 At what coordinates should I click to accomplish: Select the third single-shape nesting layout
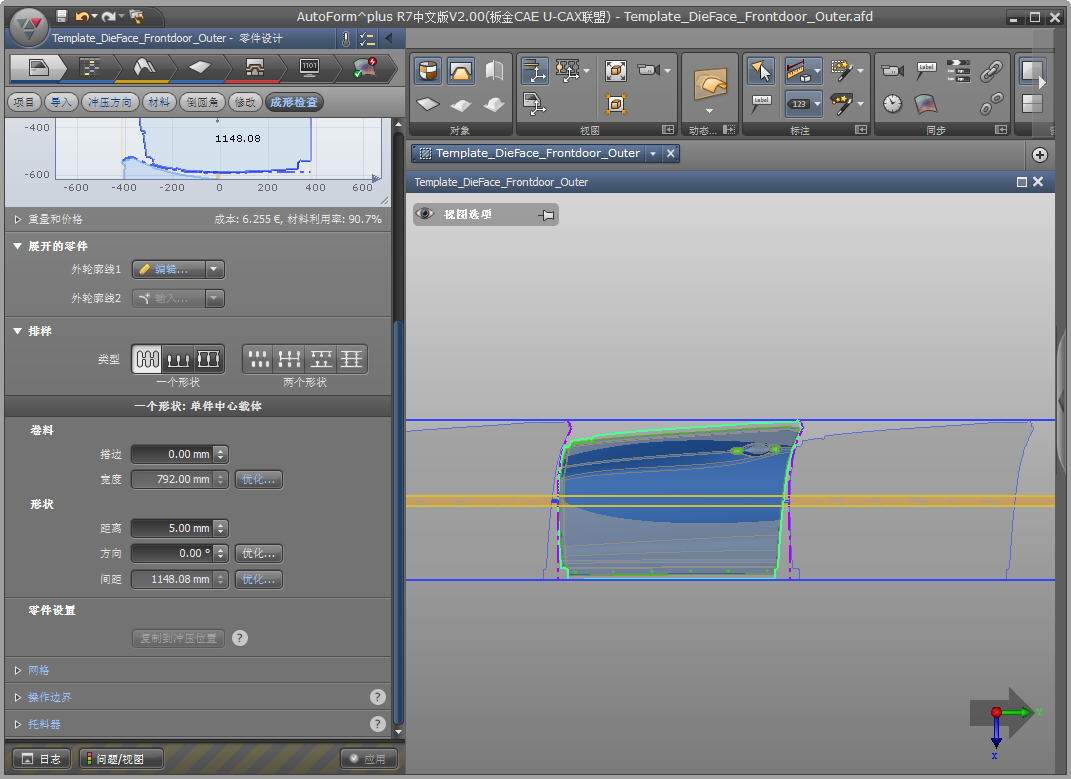[208, 359]
